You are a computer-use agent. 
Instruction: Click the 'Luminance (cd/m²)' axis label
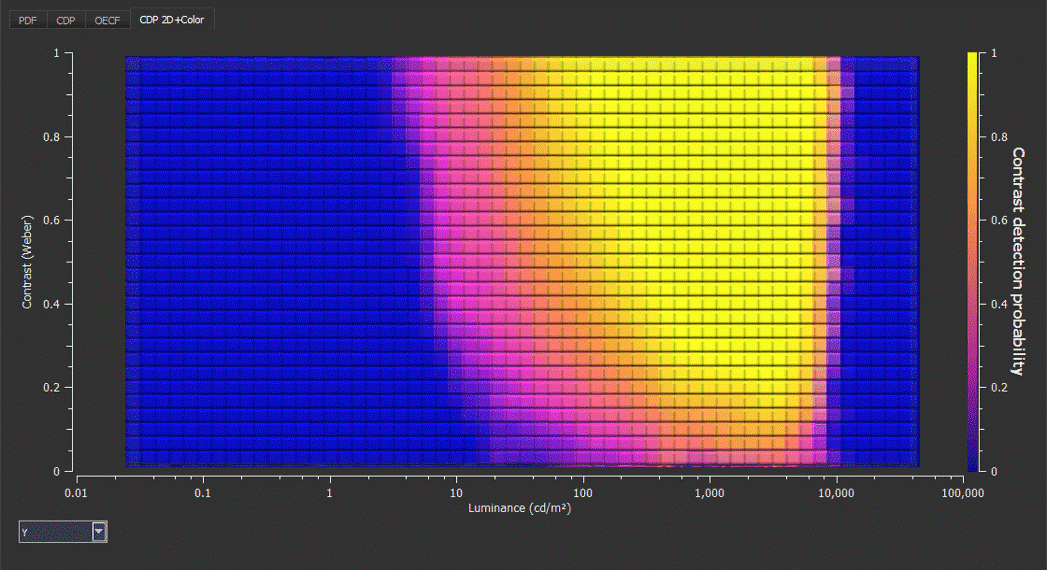click(519, 508)
